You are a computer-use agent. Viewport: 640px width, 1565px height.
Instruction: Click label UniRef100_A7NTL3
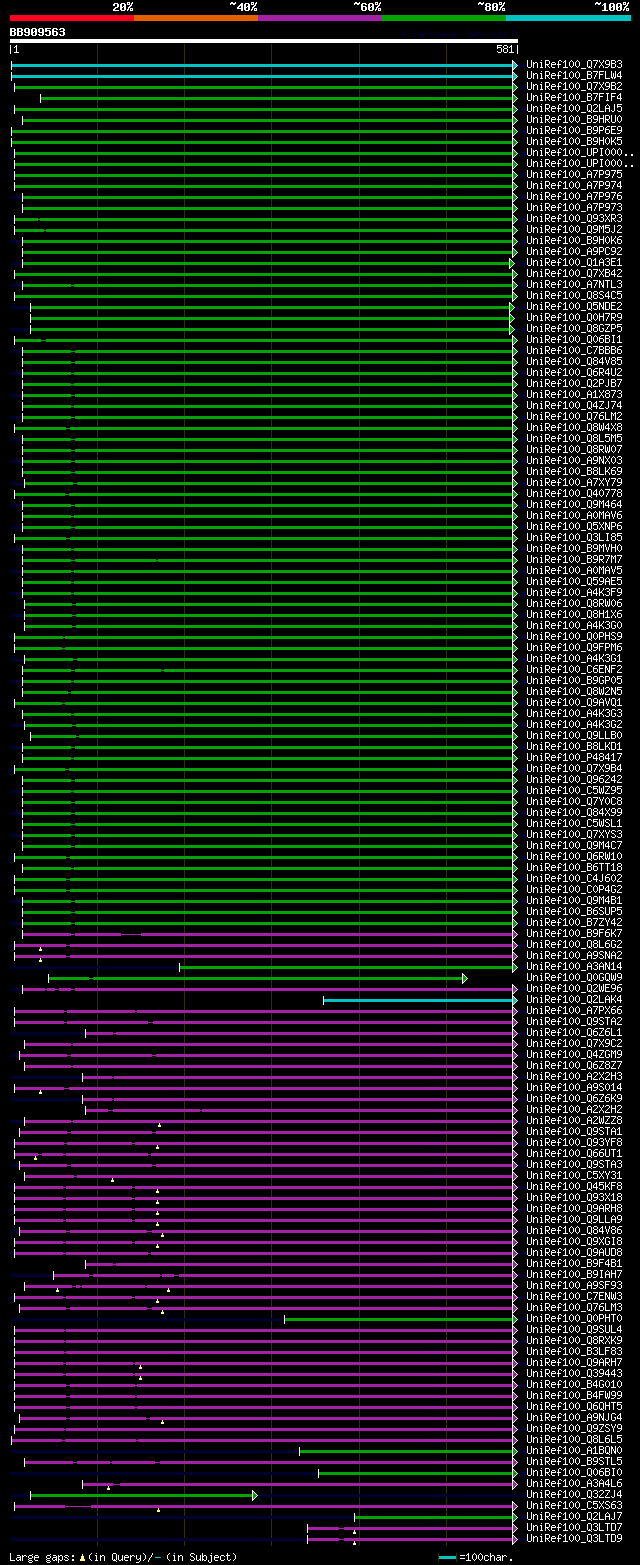coord(574,284)
